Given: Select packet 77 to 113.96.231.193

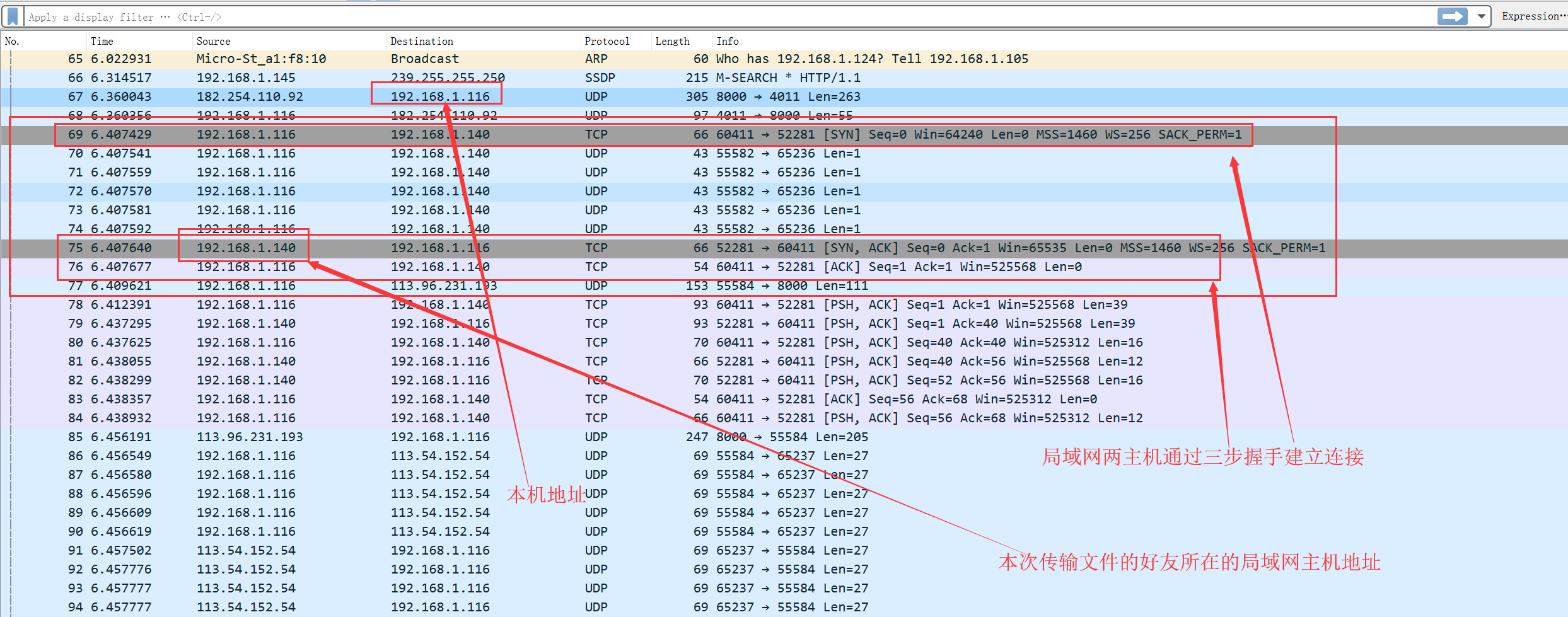Looking at the screenshot, I should (784, 285).
